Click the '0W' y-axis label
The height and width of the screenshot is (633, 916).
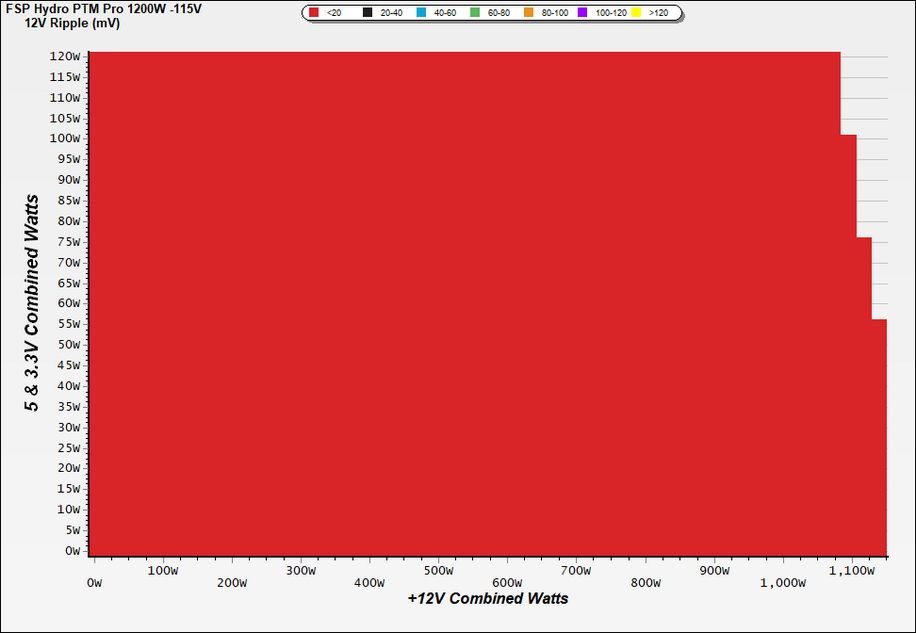coord(72,551)
